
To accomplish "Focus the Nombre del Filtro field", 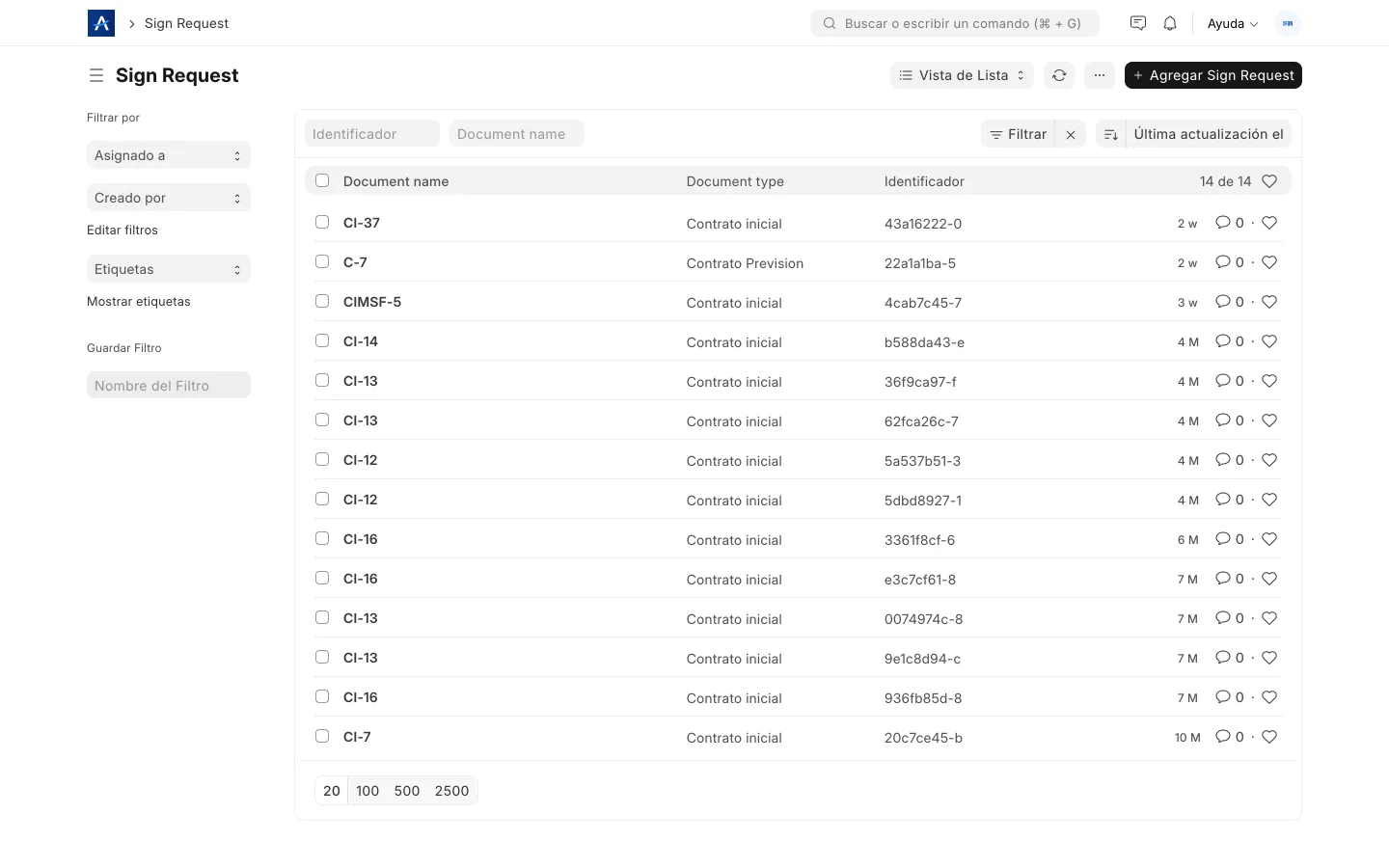I will [x=169, y=386].
